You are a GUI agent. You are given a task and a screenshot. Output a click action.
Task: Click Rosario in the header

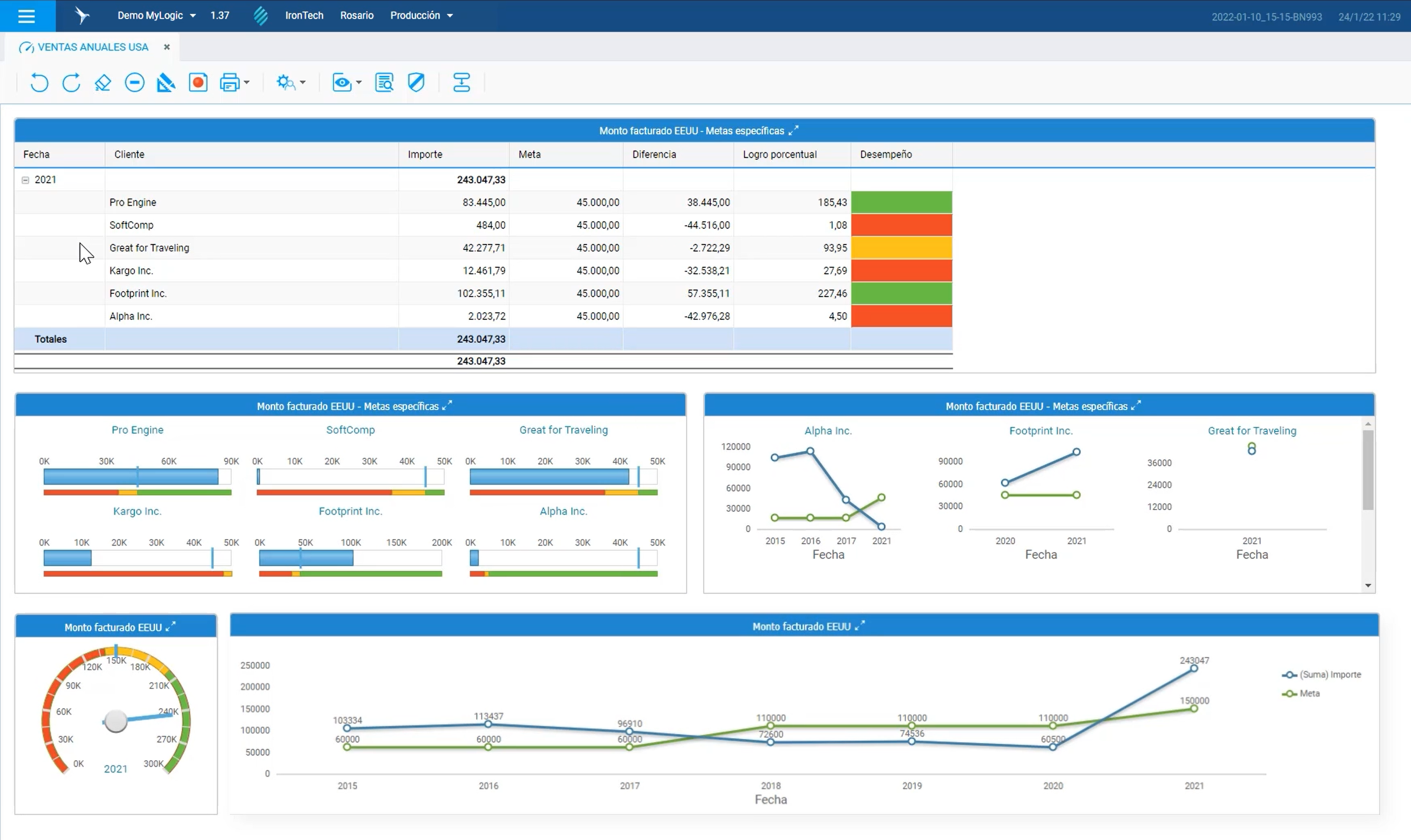pos(357,16)
